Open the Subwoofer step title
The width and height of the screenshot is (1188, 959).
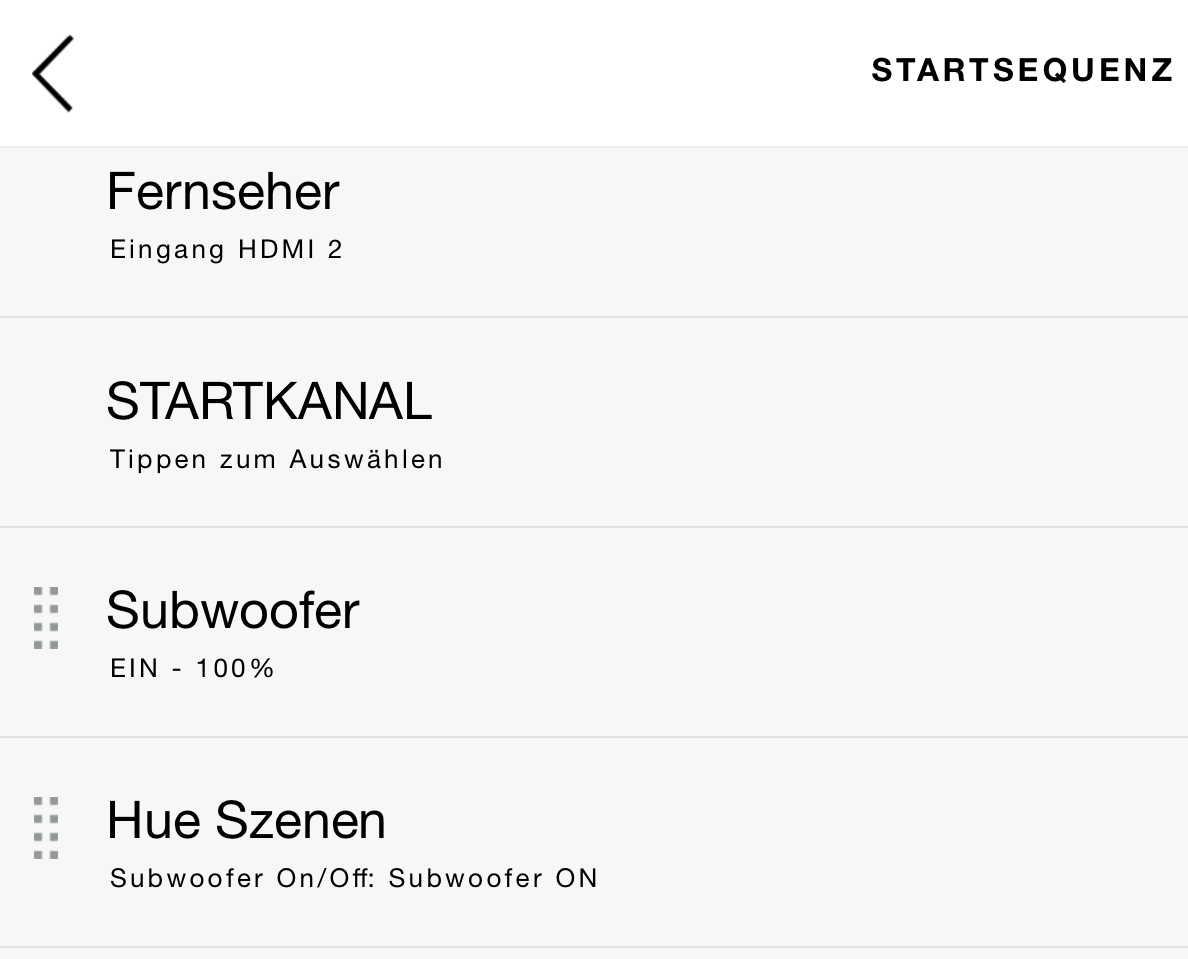[233, 610]
